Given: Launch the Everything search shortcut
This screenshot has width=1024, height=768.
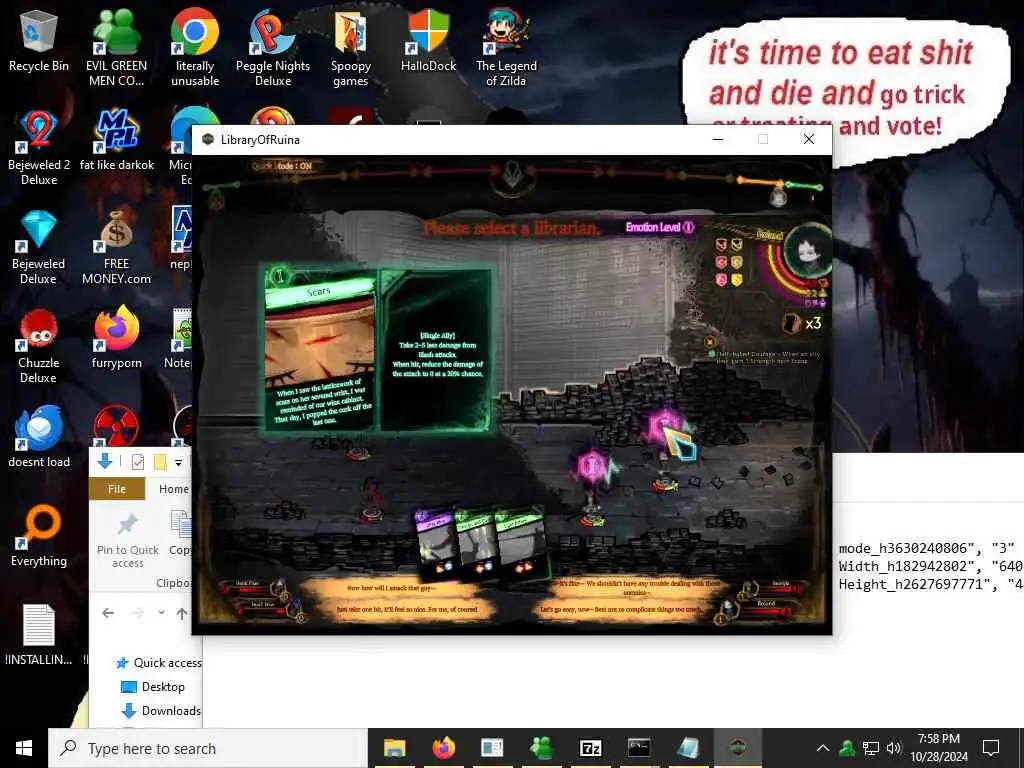Looking at the screenshot, I should point(39,537).
